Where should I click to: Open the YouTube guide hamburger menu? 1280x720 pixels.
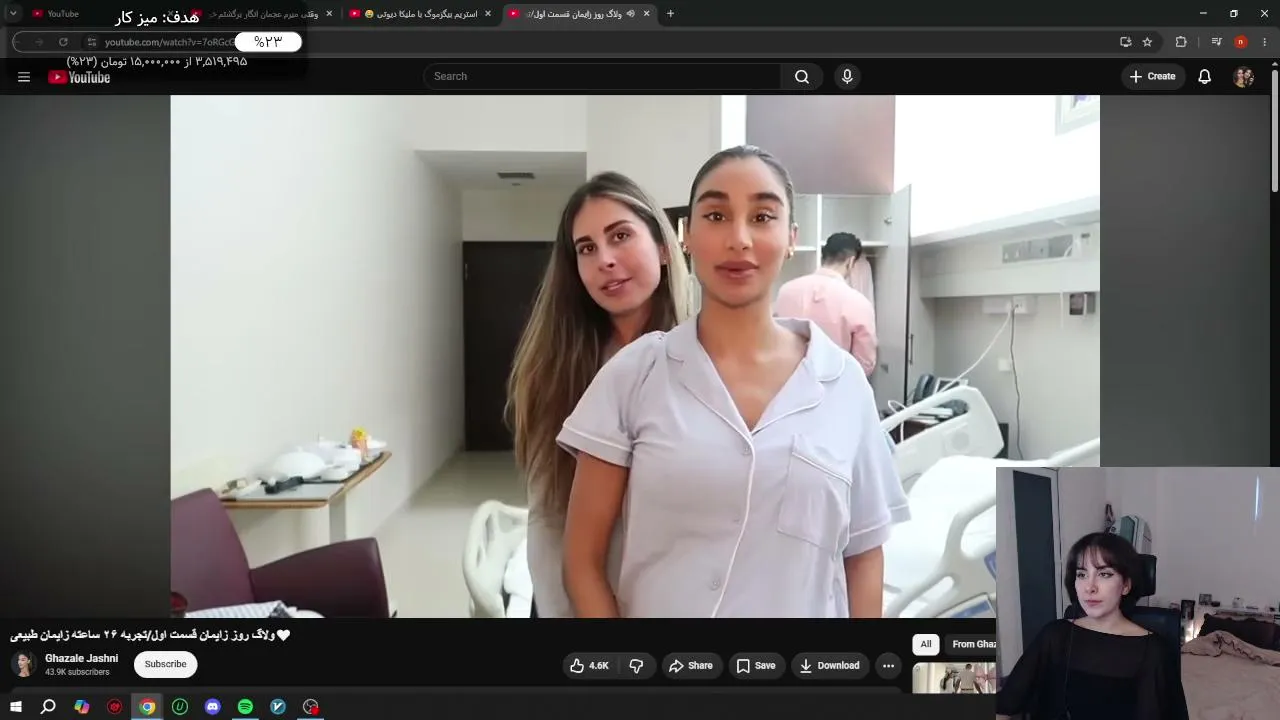coord(24,77)
